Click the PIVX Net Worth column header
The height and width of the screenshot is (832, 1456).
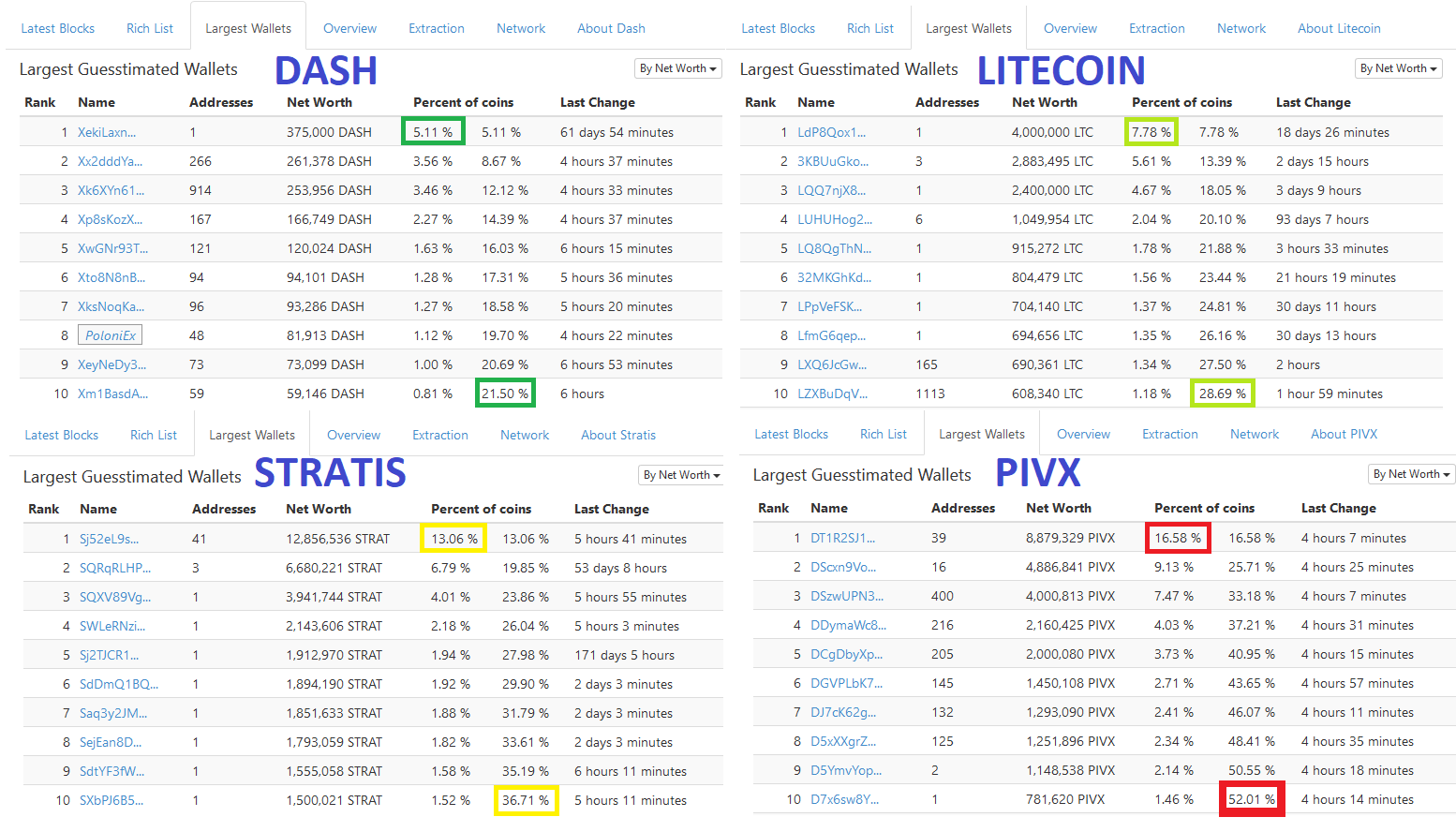pyautogui.click(x=1059, y=508)
